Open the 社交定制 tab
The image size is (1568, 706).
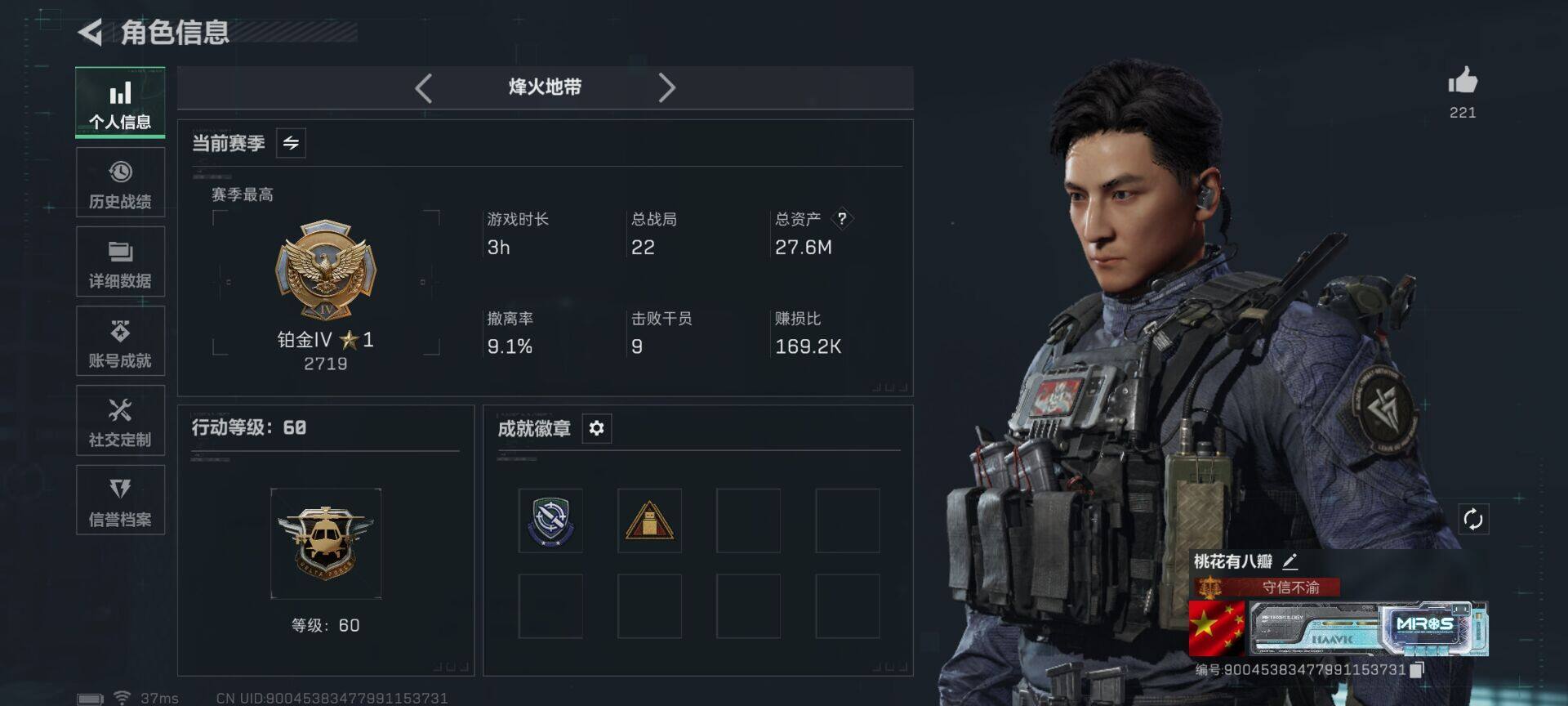[x=120, y=420]
